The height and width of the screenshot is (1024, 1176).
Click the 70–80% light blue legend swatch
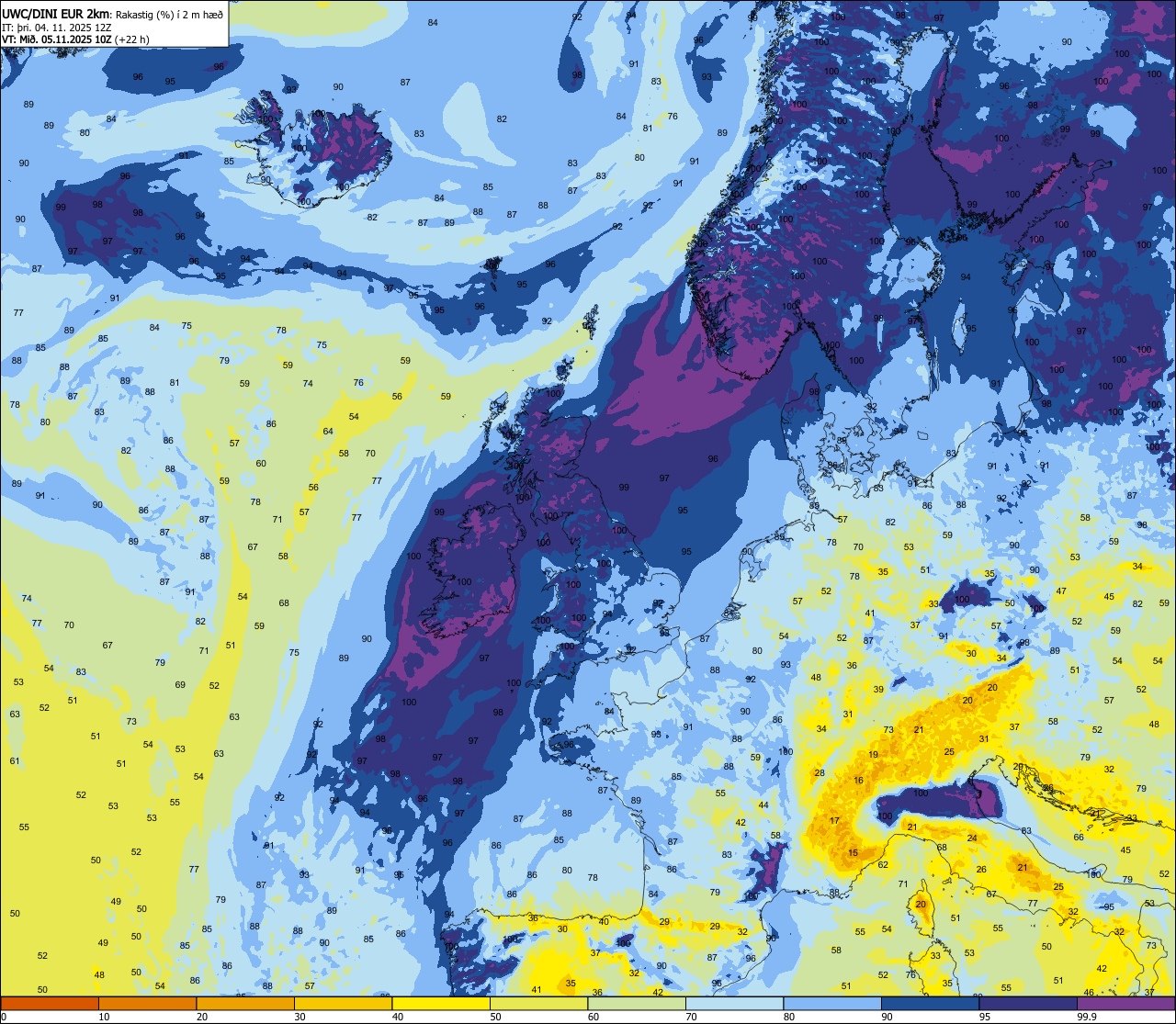pyautogui.click(x=734, y=1003)
